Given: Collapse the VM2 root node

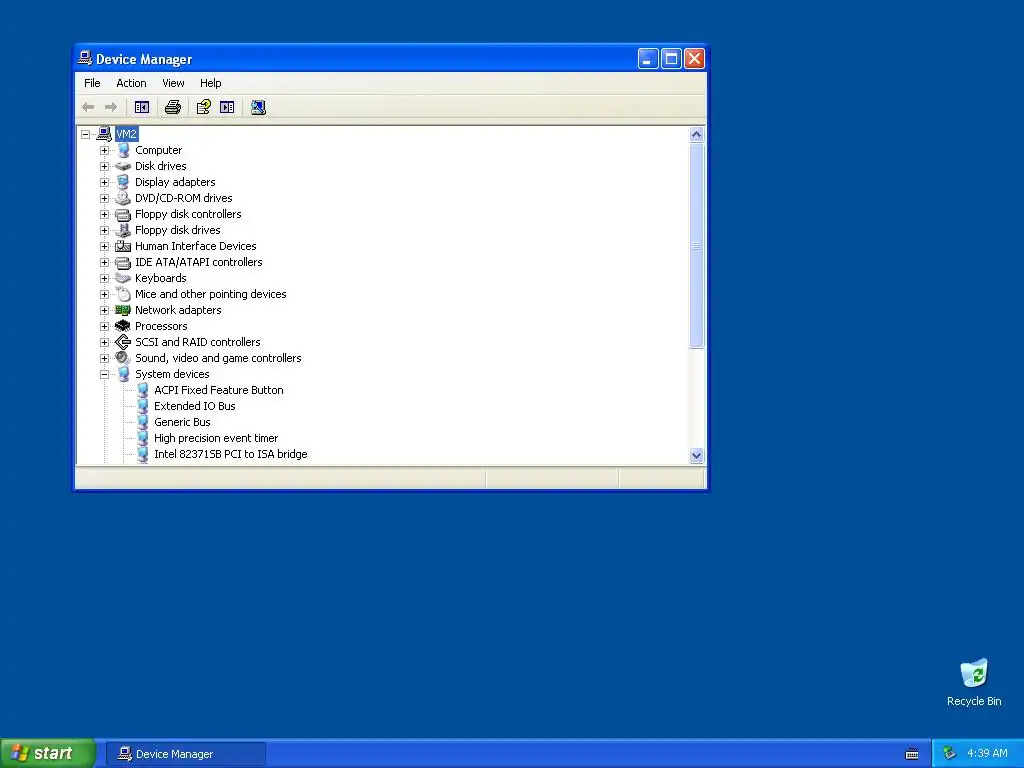Looking at the screenshot, I should [86, 134].
